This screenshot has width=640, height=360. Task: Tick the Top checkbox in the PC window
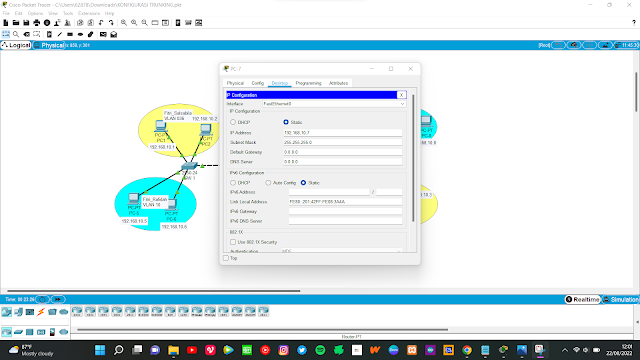(226, 258)
